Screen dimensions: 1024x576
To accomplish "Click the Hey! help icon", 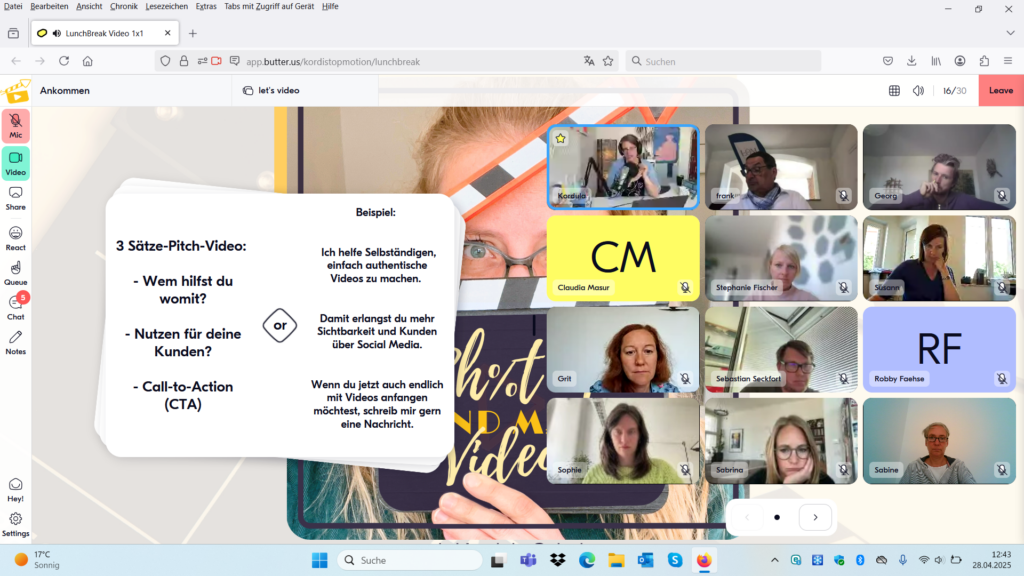I will 16,489.
